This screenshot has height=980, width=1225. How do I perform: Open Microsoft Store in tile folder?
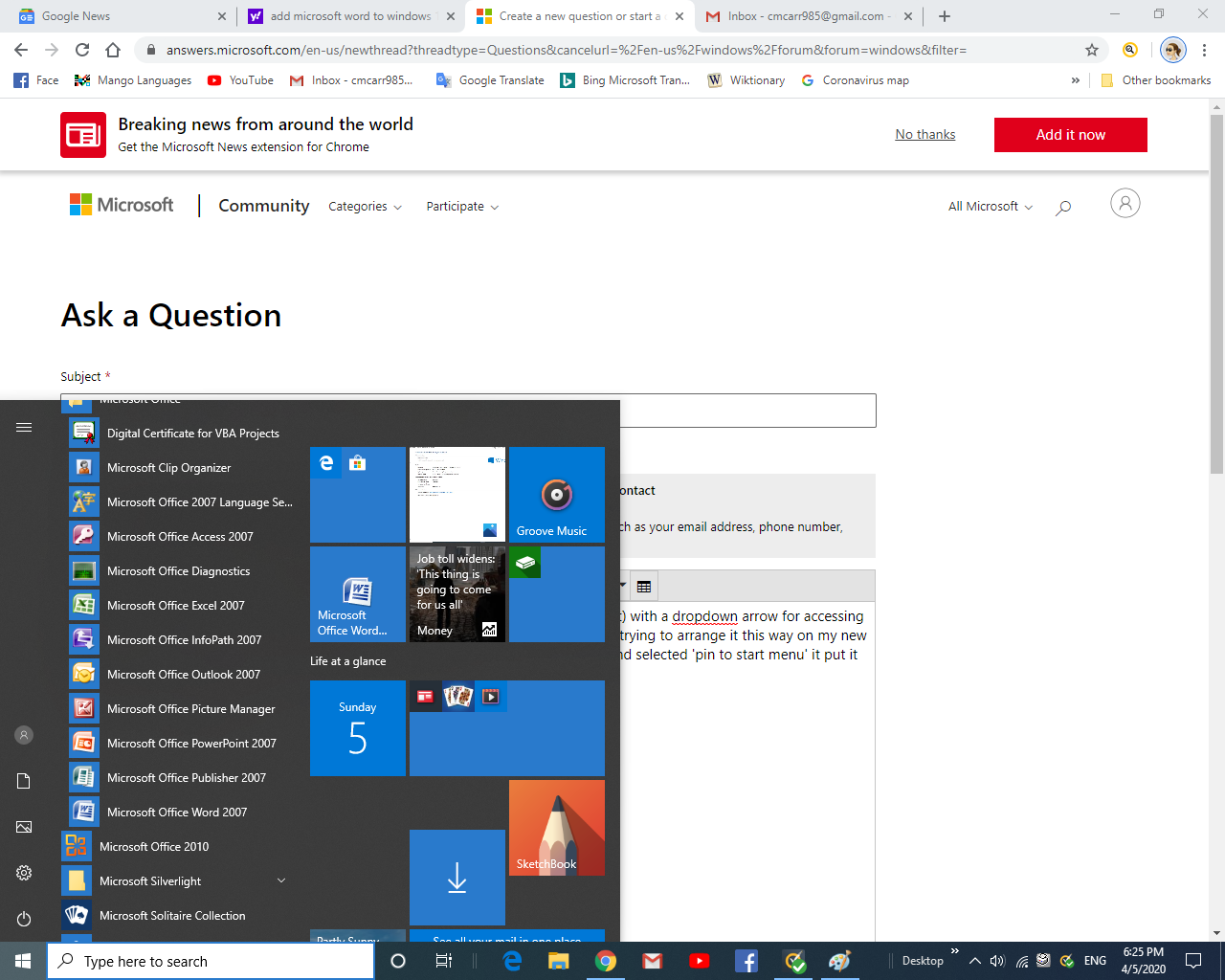[358, 463]
